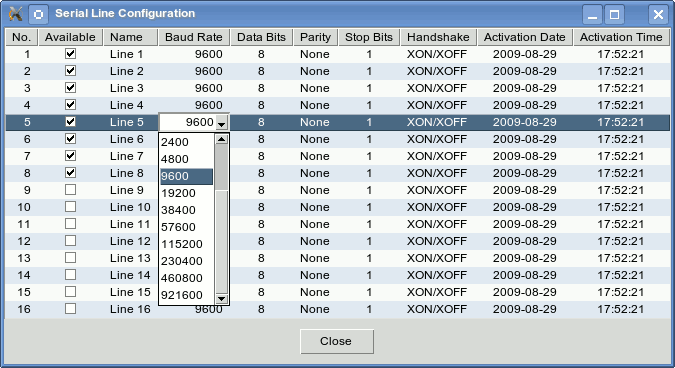Enable the Line 9 Available checkbox
The width and height of the screenshot is (675, 368).
point(70,190)
